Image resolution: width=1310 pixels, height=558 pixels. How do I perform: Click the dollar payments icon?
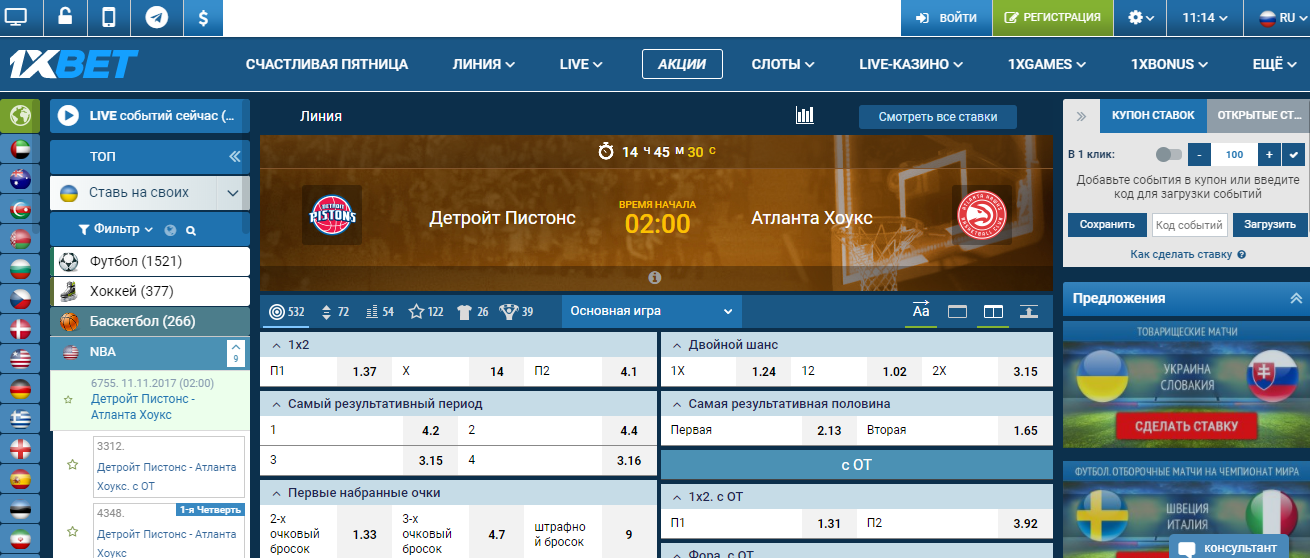point(203,17)
